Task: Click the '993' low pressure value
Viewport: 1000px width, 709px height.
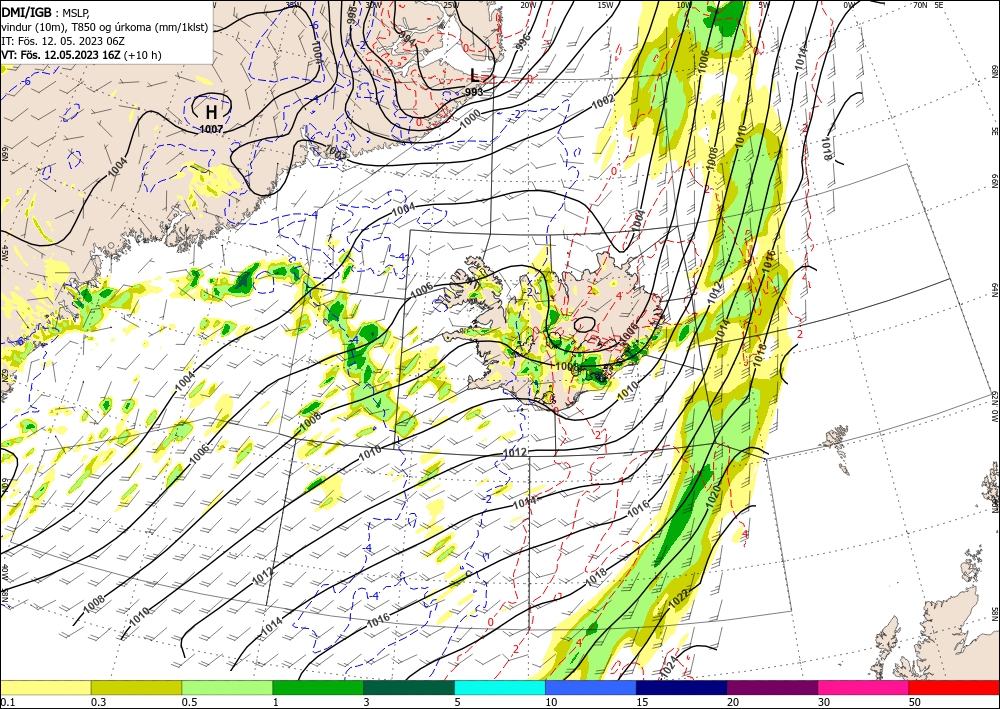Action: [474, 92]
